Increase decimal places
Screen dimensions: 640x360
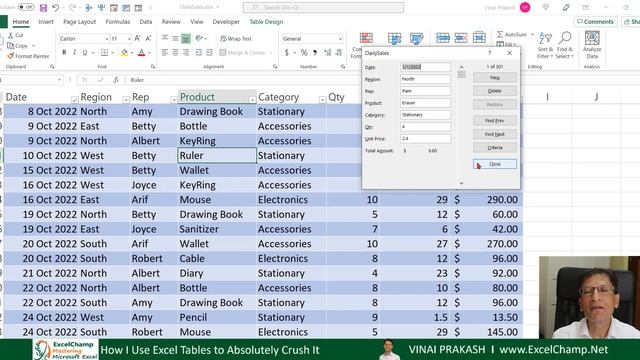click(327, 53)
